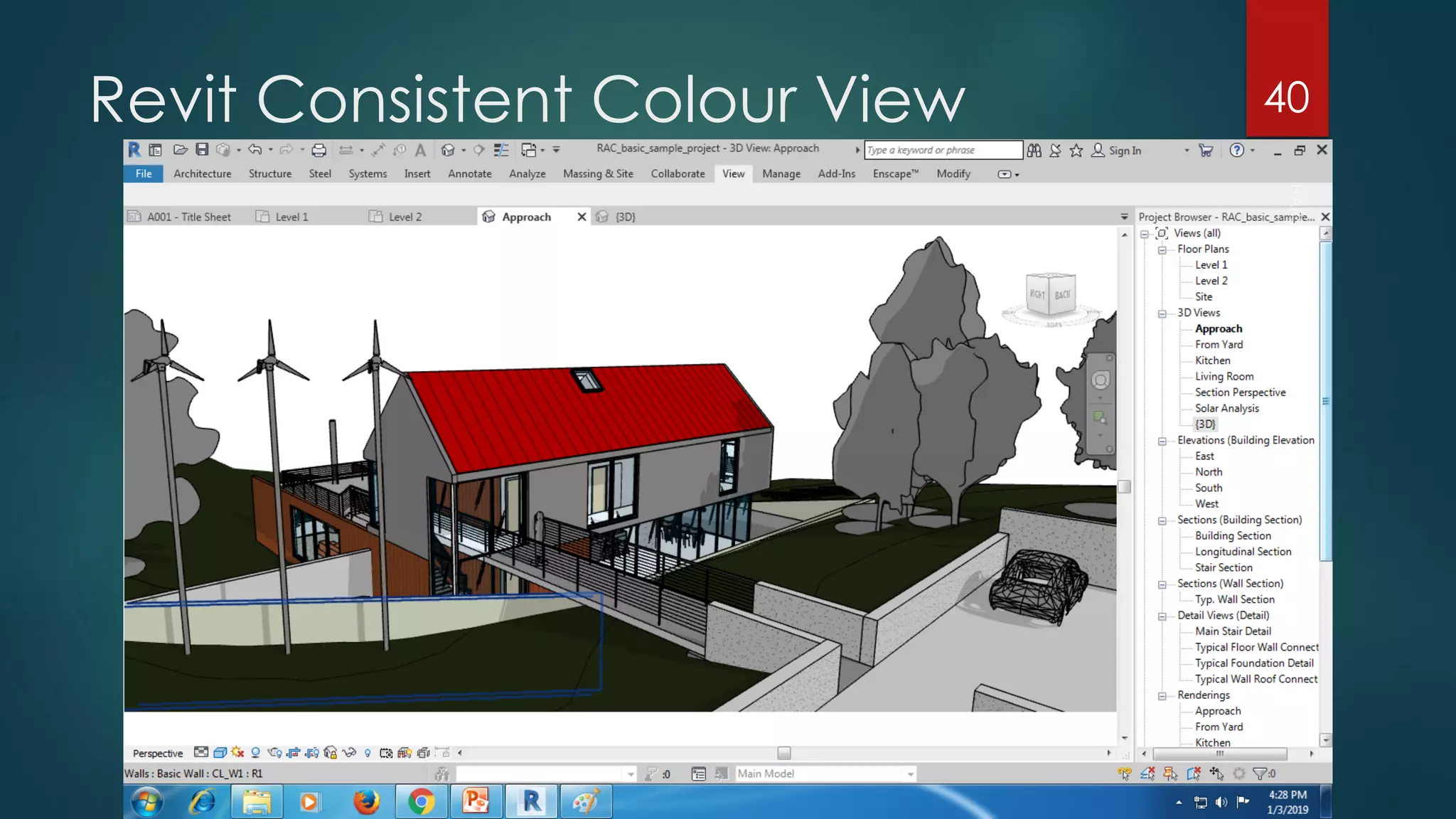Image resolution: width=1456 pixels, height=819 pixels.
Task: Open the Architecture ribbon tab
Action: pyautogui.click(x=203, y=173)
